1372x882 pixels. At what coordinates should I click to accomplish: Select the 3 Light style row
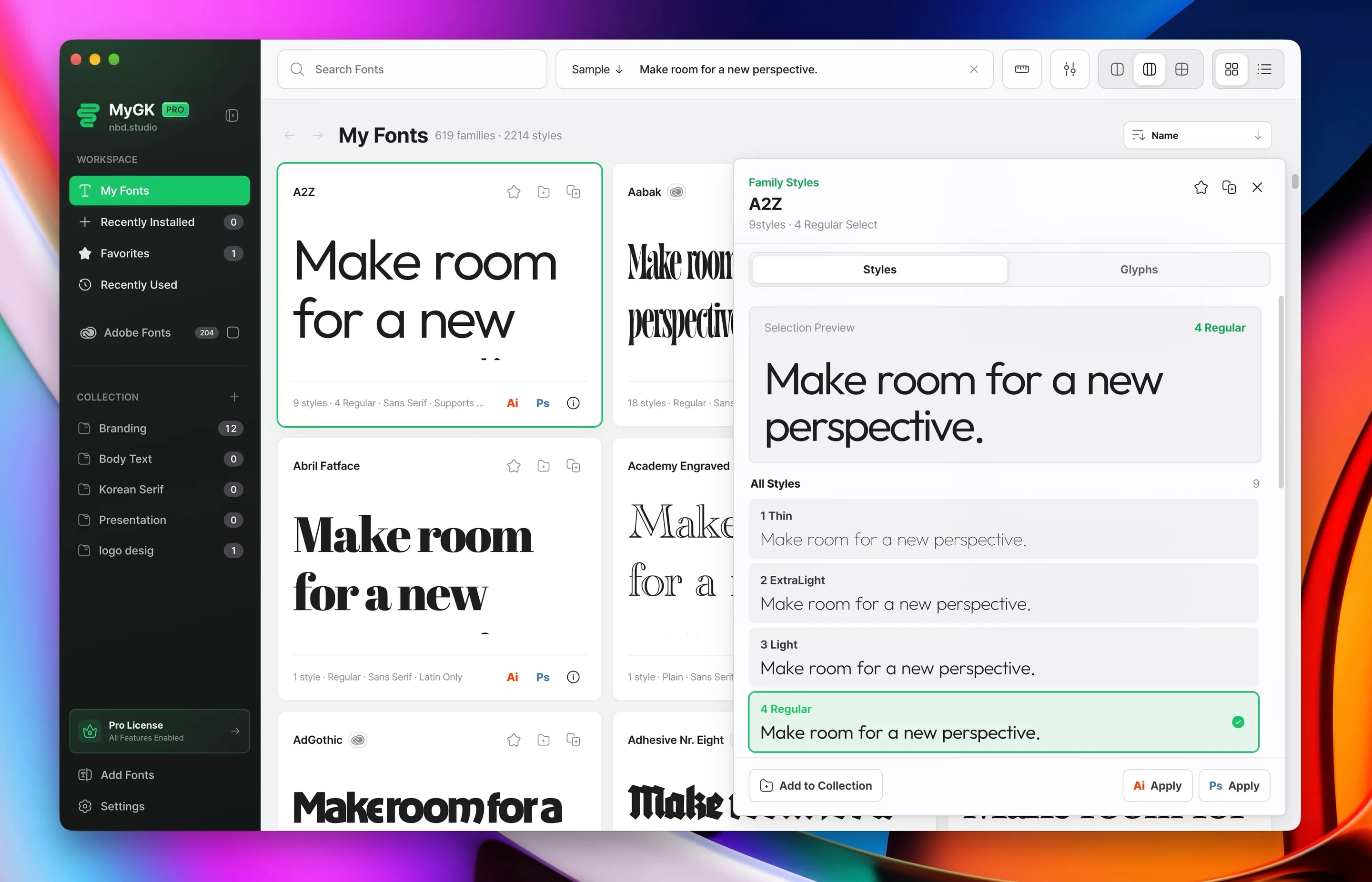[1003, 658]
